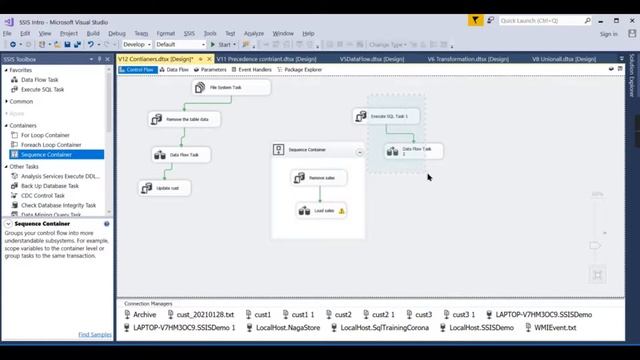The width and height of the screenshot is (640, 360).
Task: Click the Sequence Container header icon
Action: point(279,150)
